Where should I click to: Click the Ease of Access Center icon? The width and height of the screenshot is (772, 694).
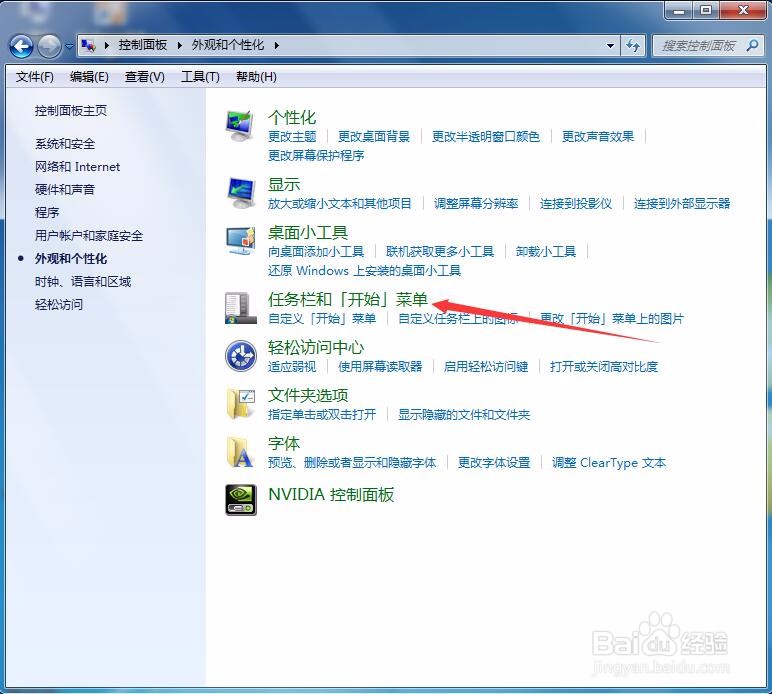241,356
